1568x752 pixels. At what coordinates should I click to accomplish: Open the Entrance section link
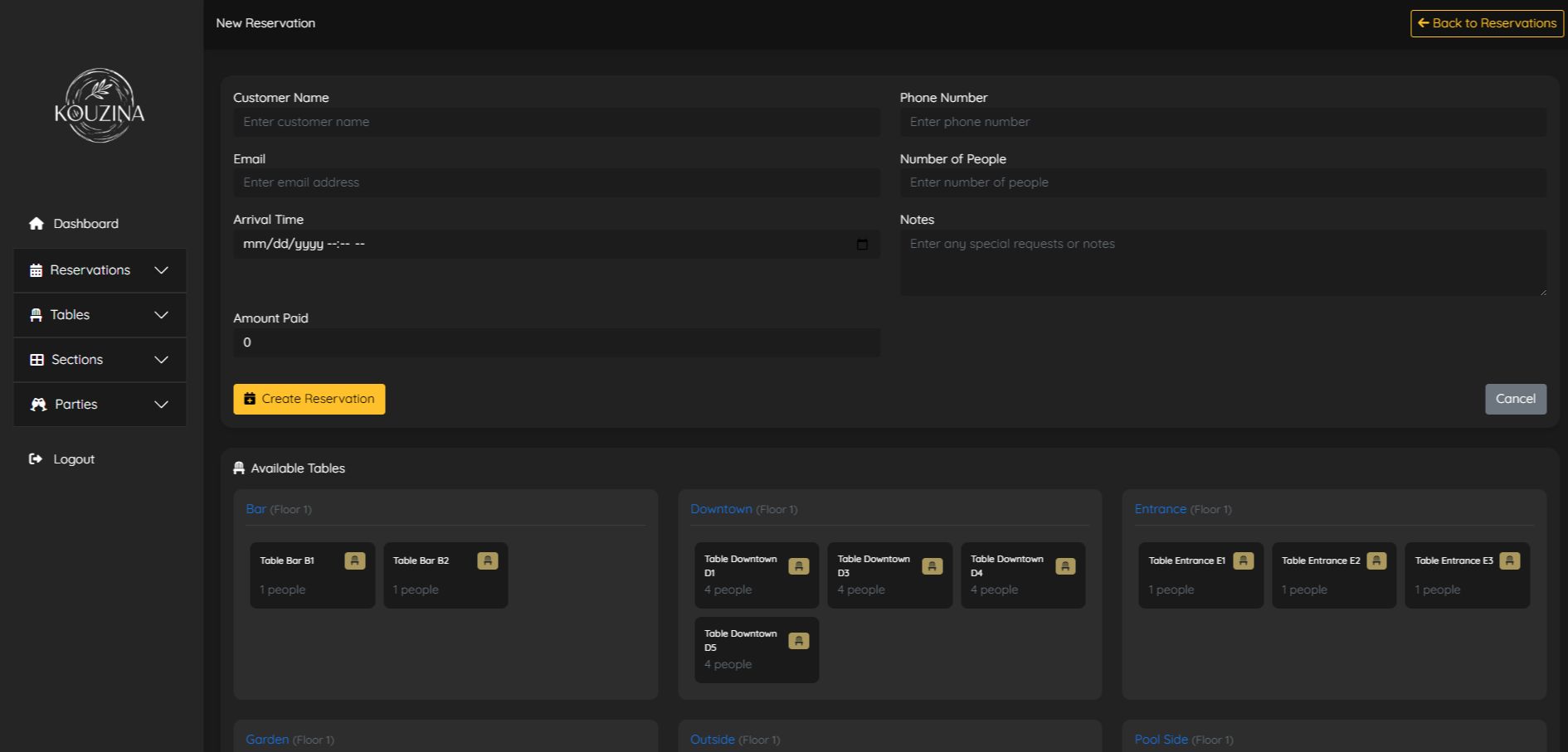(x=1161, y=509)
